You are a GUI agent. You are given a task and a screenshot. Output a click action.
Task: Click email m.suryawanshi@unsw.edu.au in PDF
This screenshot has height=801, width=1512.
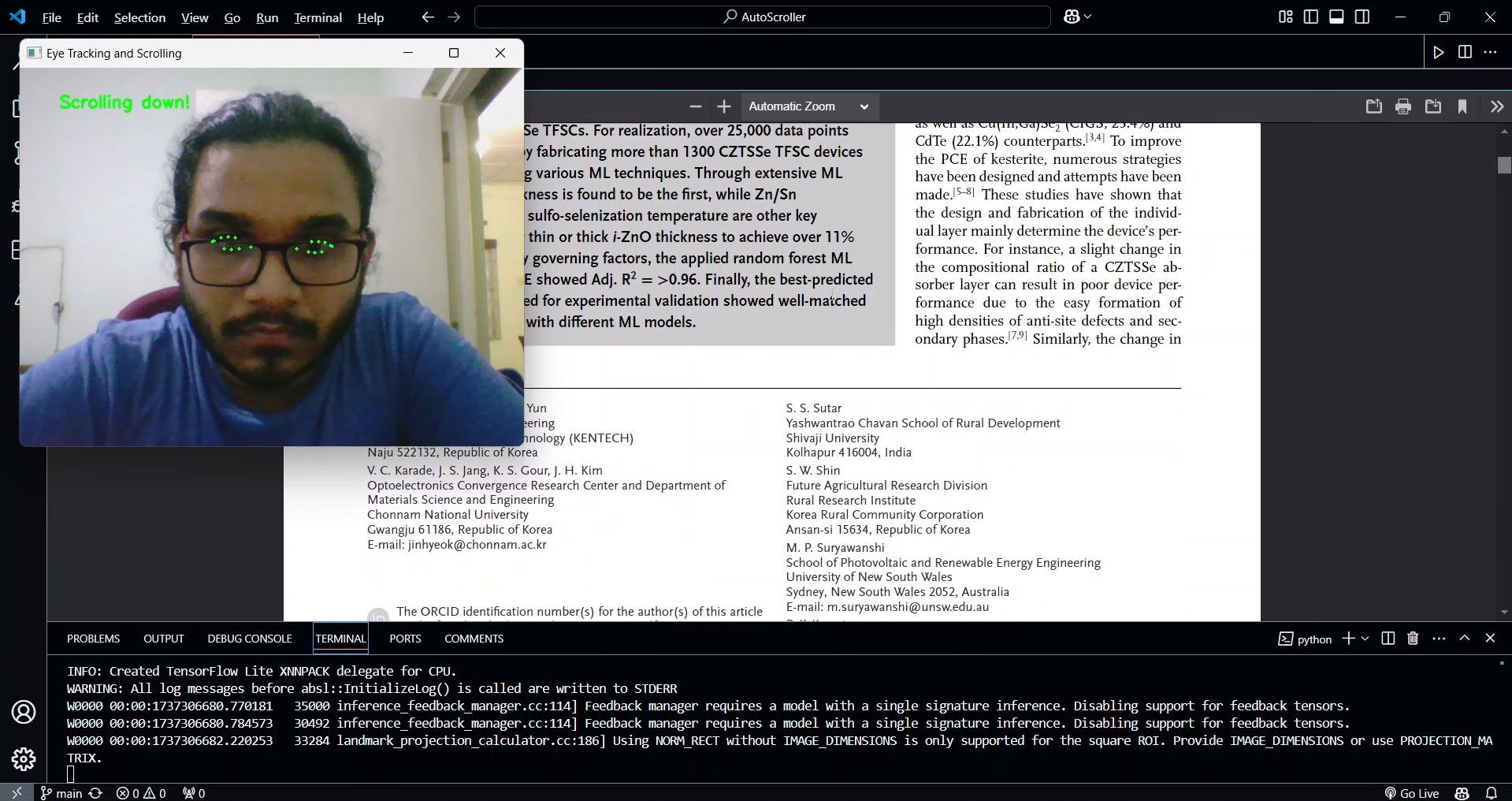(908, 607)
